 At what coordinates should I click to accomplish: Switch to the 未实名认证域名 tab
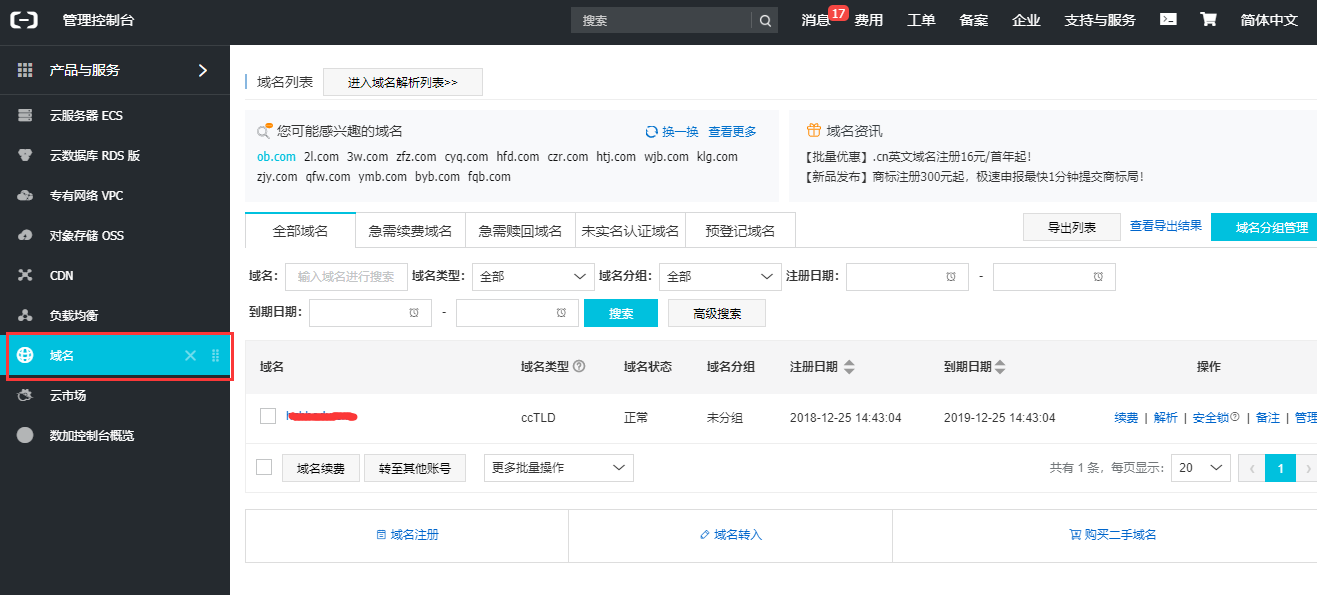tap(630, 230)
